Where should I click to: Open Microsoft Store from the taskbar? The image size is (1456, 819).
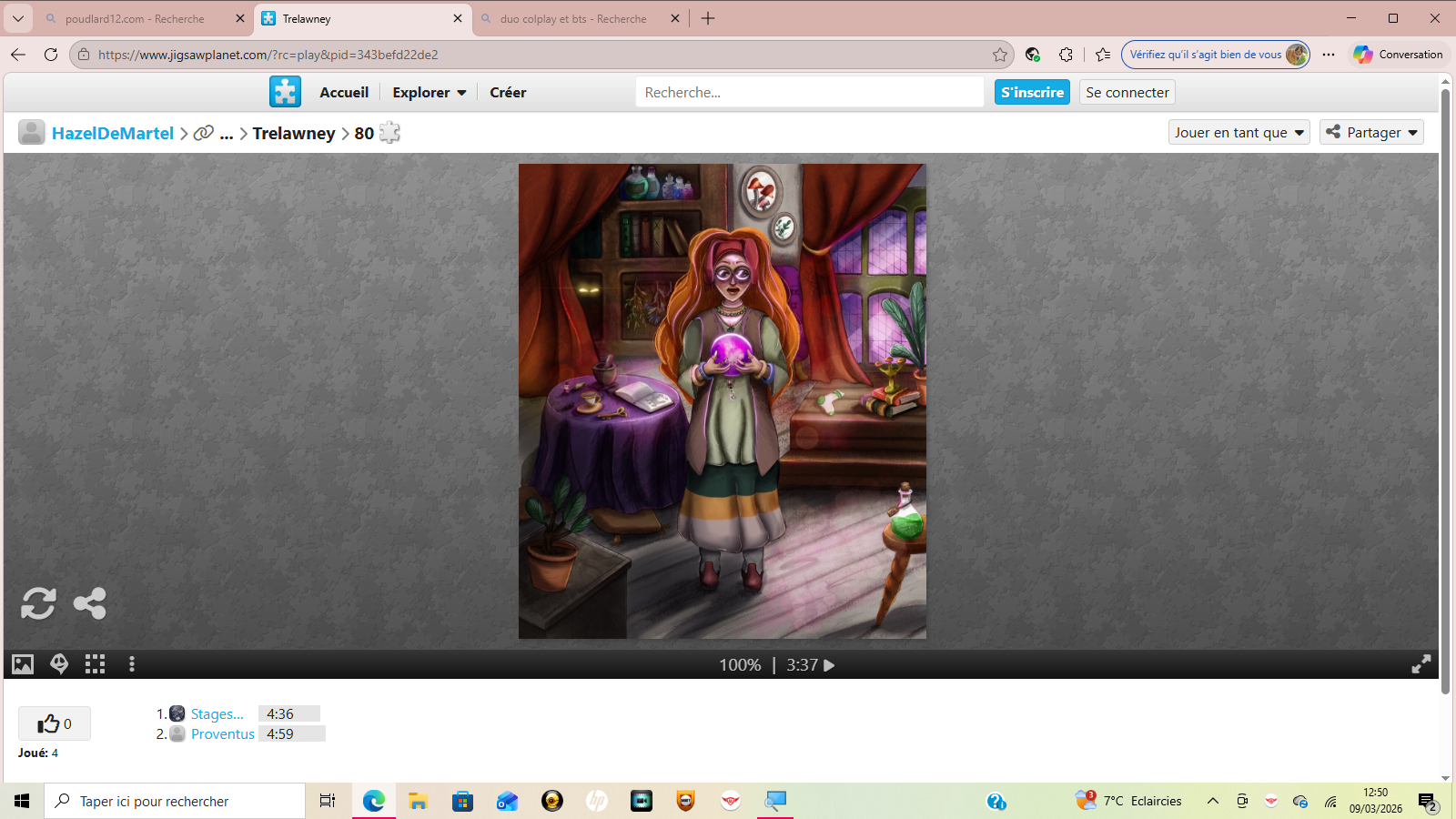(x=462, y=801)
